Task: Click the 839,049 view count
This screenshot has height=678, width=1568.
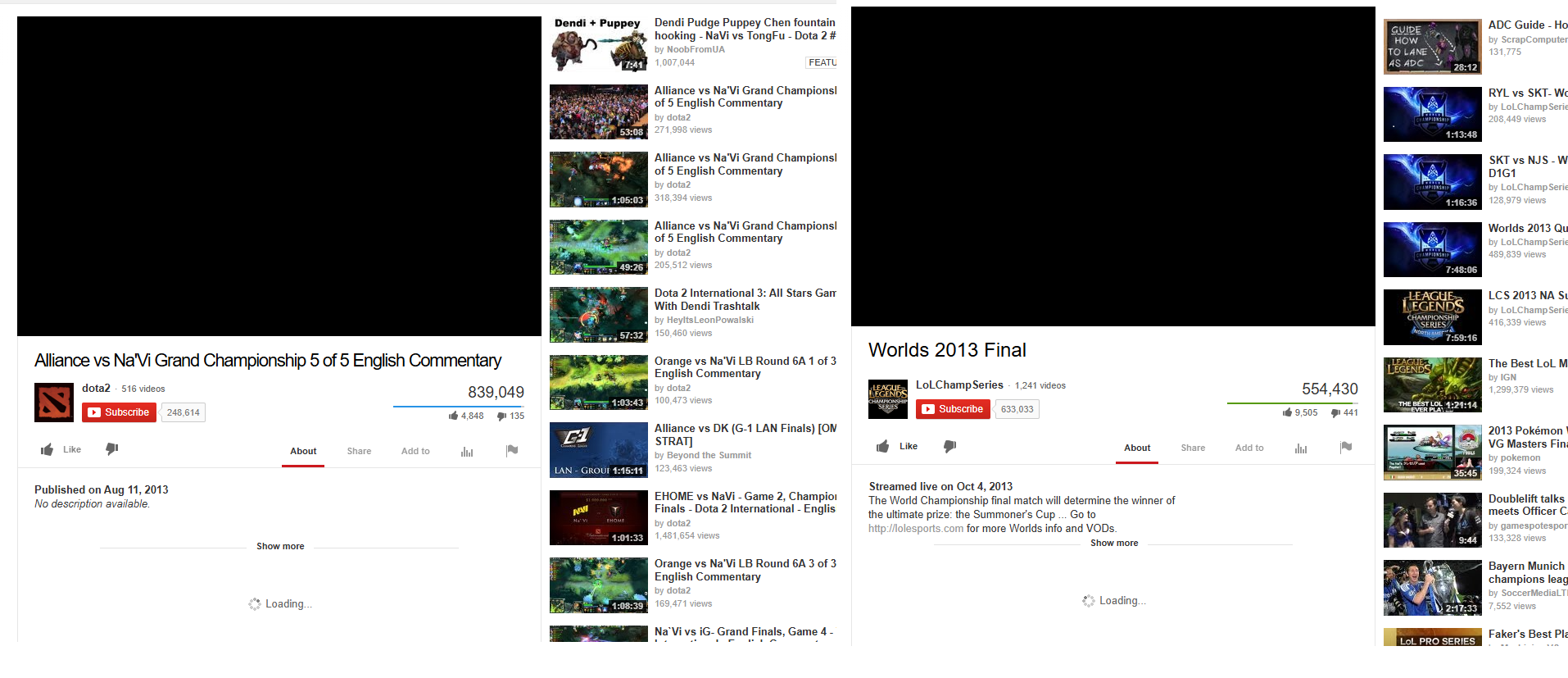Action: coord(496,392)
